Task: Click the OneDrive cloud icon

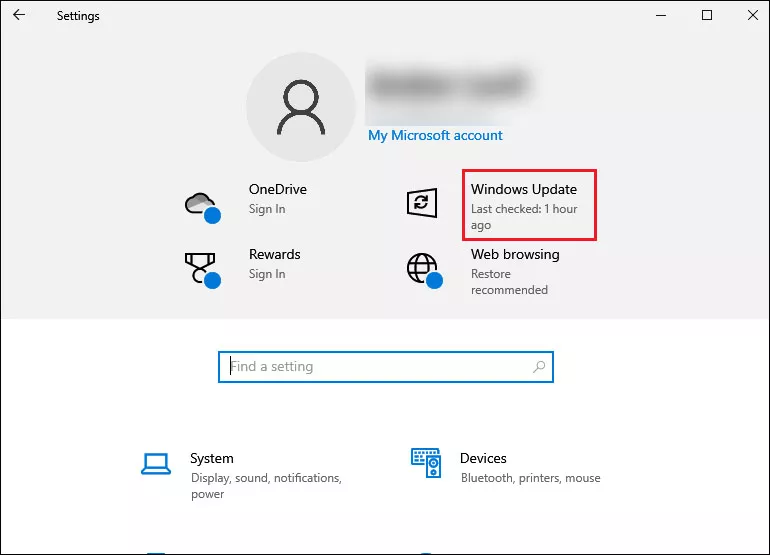Action: (x=202, y=207)
